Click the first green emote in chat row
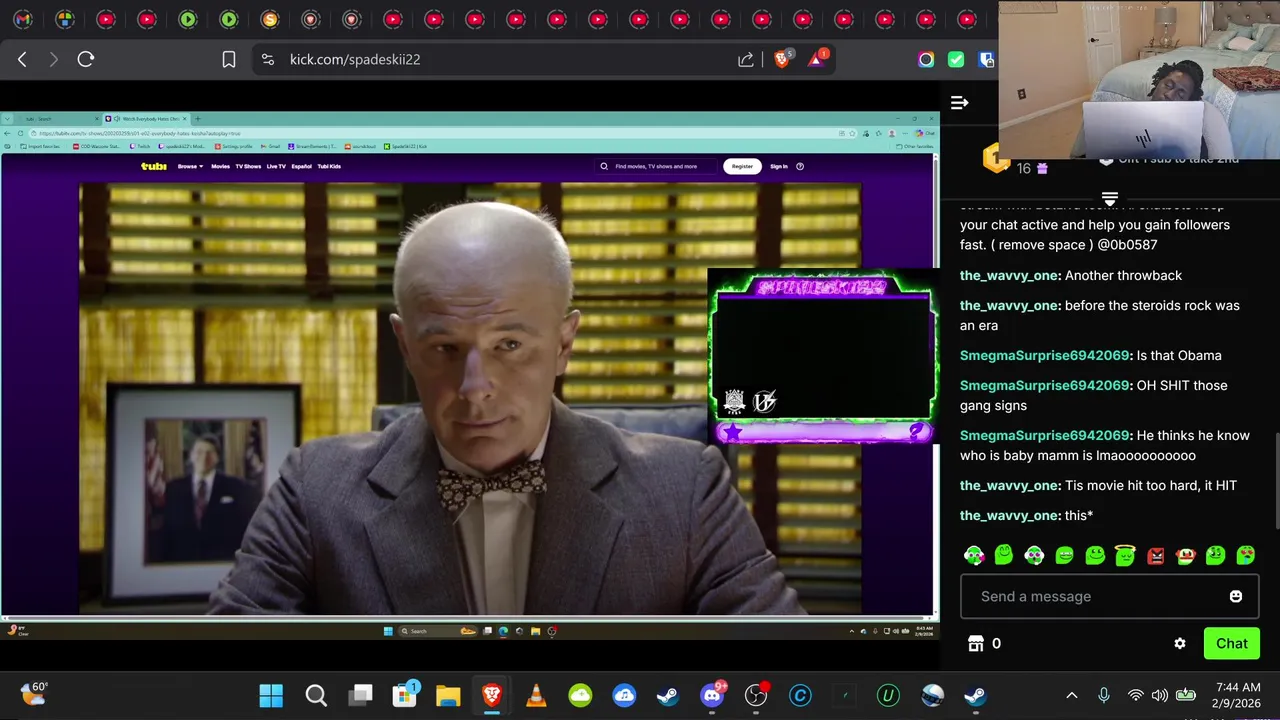The width and height of the screenshot is (1280, 720). 974,555
